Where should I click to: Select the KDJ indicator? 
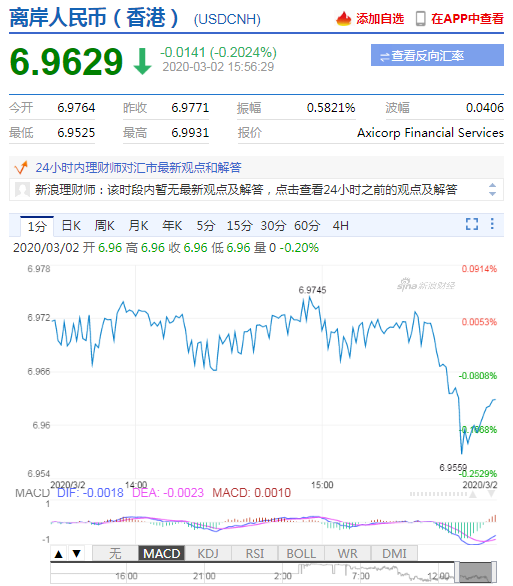click(x=208, y=553)
